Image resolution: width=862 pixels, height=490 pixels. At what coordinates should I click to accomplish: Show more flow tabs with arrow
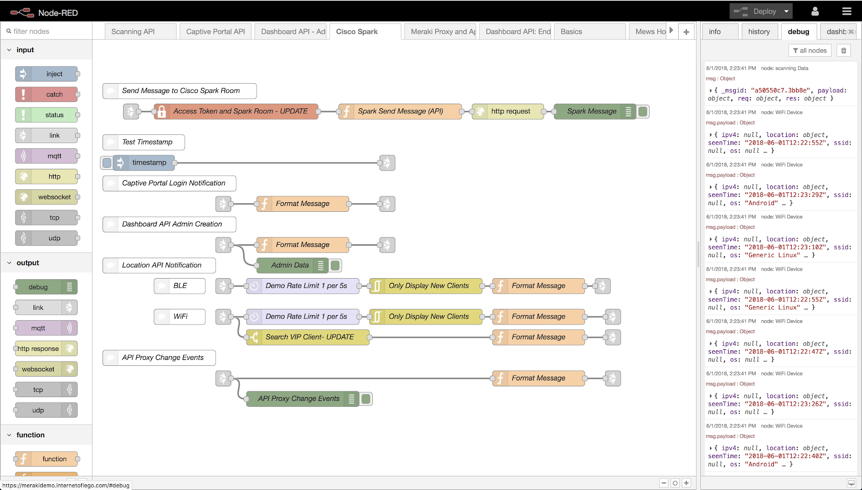(x=671, y=31)
